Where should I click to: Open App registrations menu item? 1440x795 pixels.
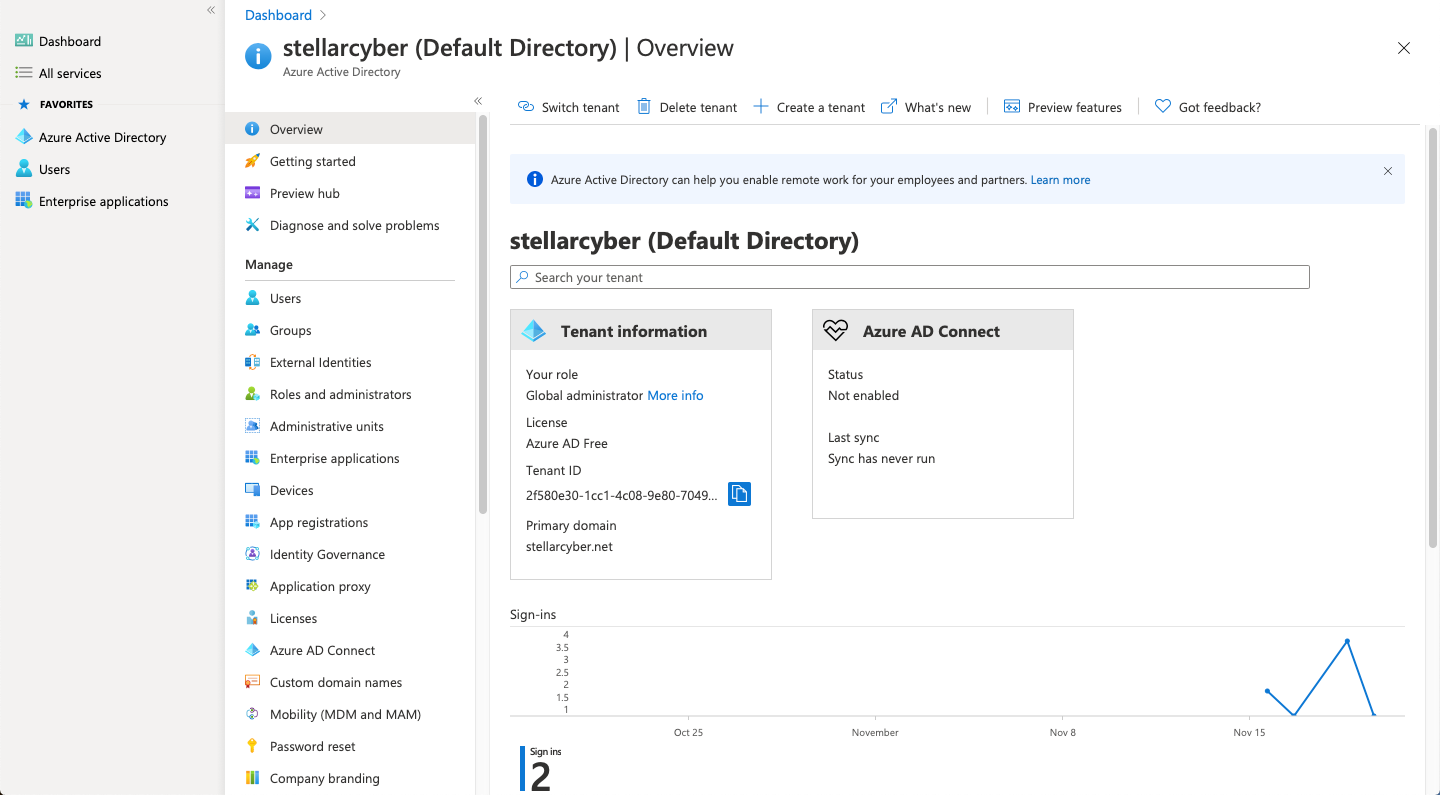point(318,522)
